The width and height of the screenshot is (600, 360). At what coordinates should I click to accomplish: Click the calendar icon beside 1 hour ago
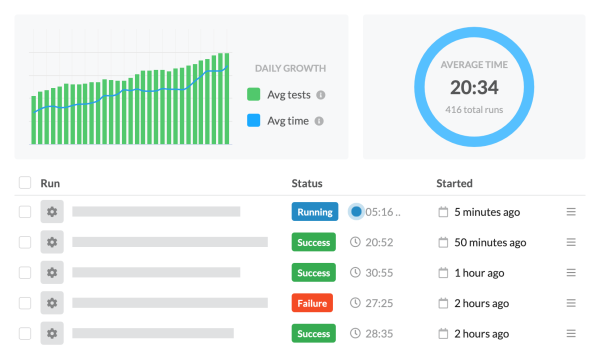click(443, 273)
